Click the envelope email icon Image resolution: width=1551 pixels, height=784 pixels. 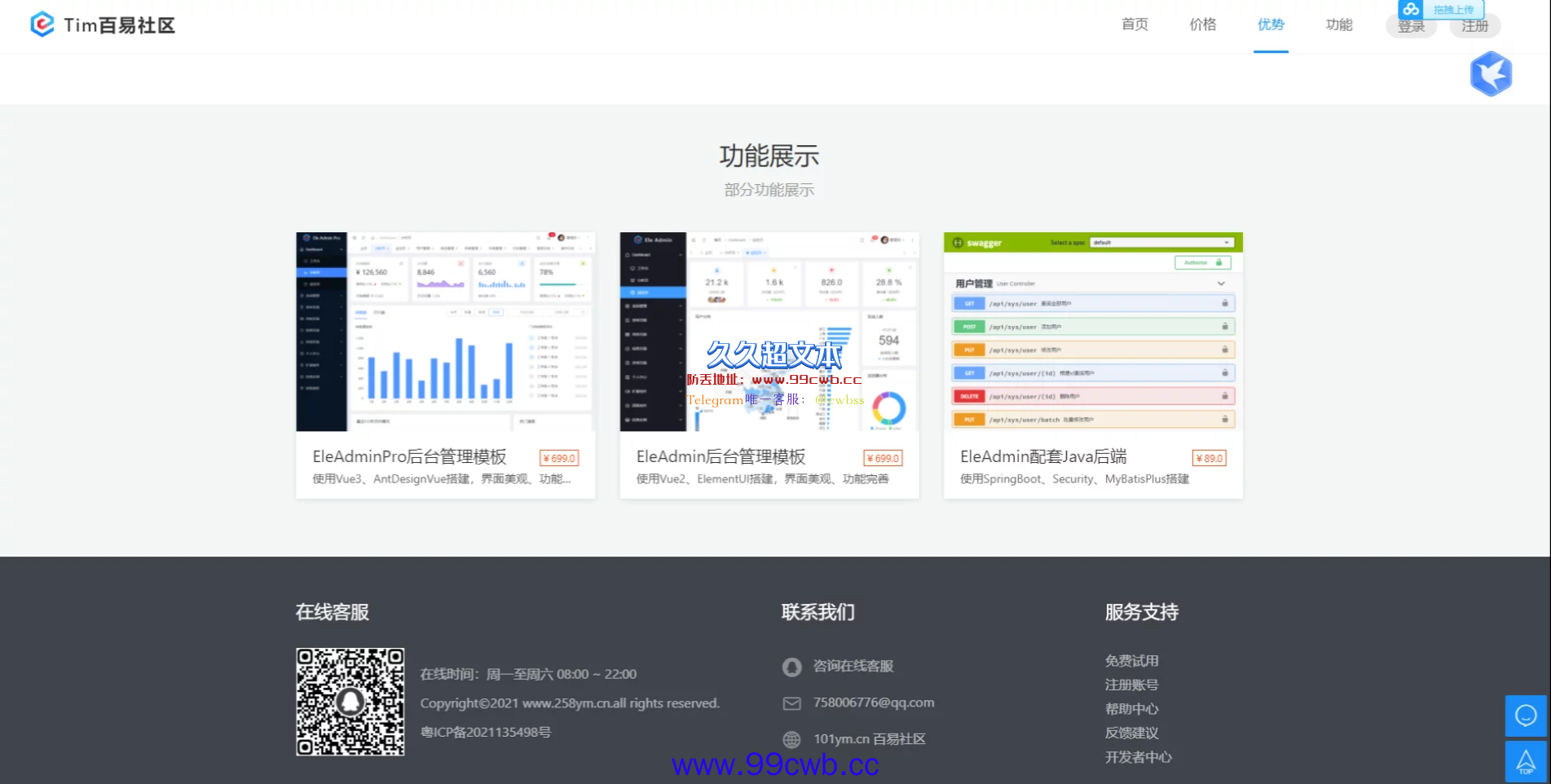791,703
